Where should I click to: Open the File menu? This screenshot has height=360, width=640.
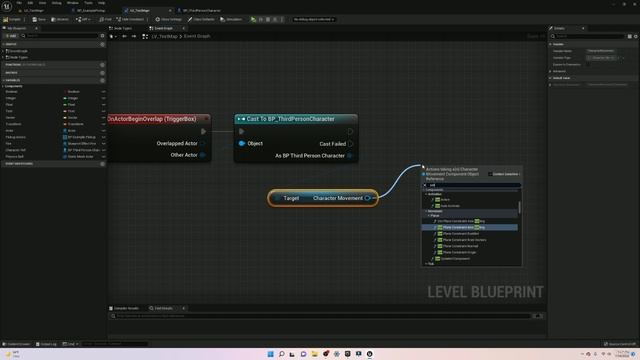point(19,3)
